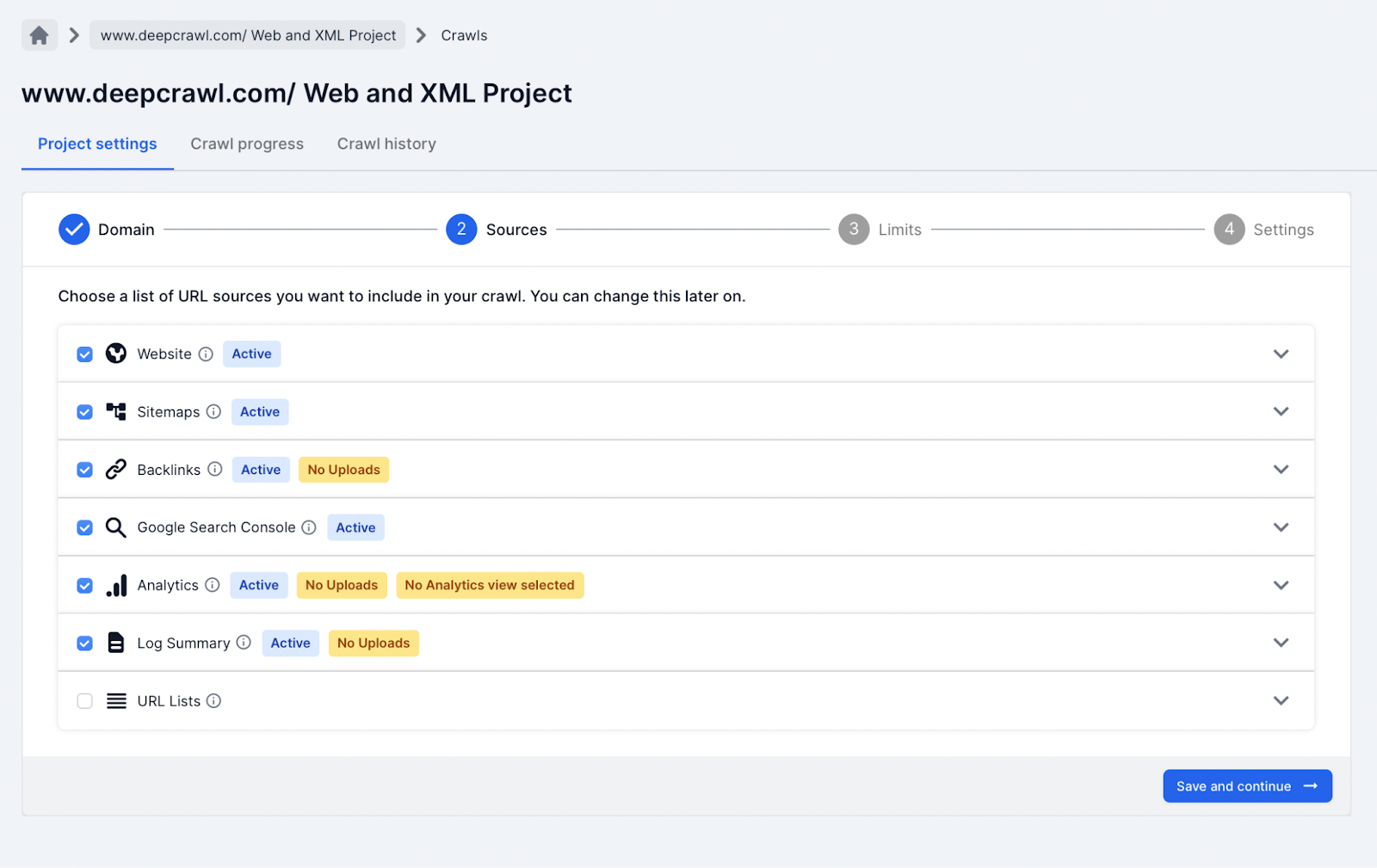This screenshot has width=1377, height=868.
Task: Uncheck the Website source checkbox
Action: [84, 354]
